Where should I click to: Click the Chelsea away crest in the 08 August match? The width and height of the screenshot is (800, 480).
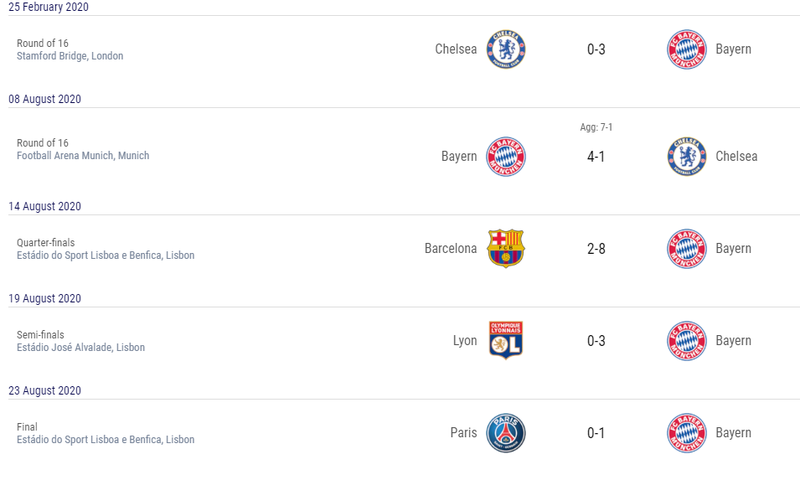point(687,157)
